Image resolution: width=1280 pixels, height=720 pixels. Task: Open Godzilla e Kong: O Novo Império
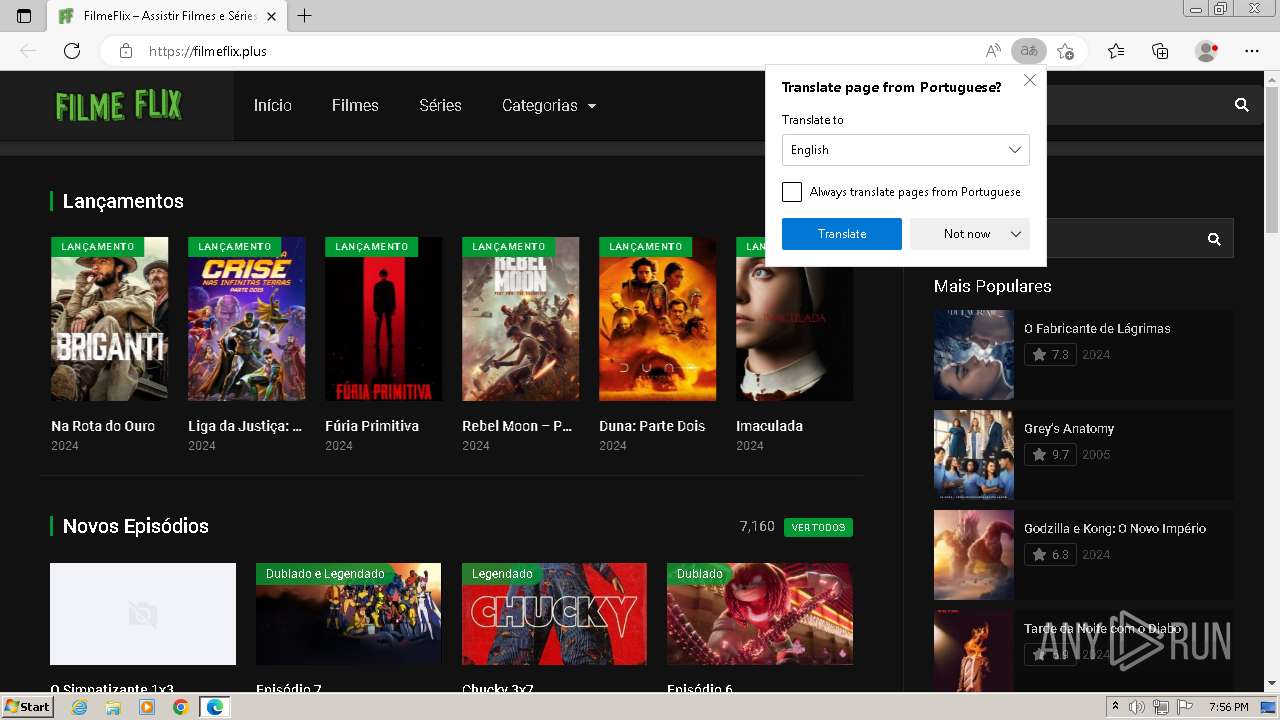(1115, 528)
